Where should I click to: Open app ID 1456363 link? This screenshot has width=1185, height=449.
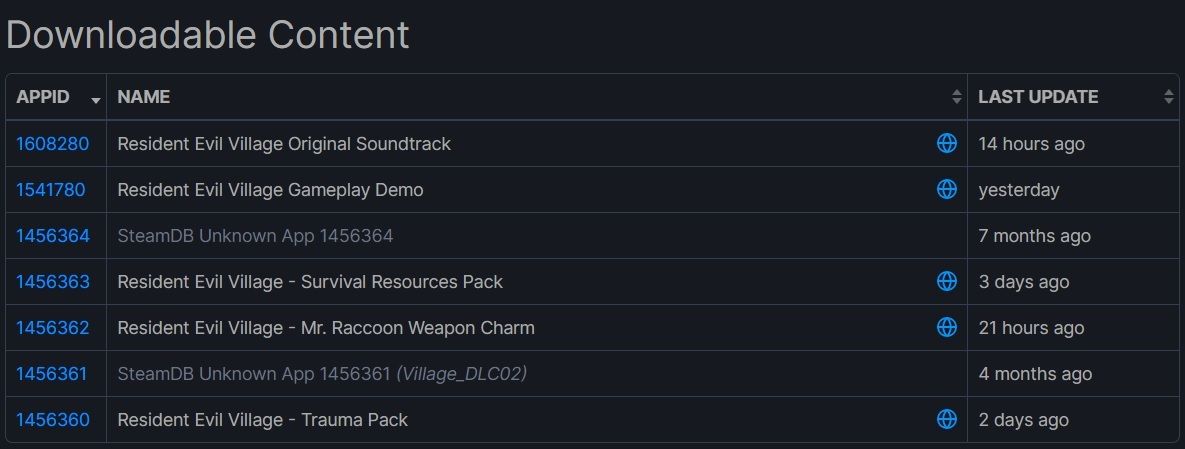point(53,282)
